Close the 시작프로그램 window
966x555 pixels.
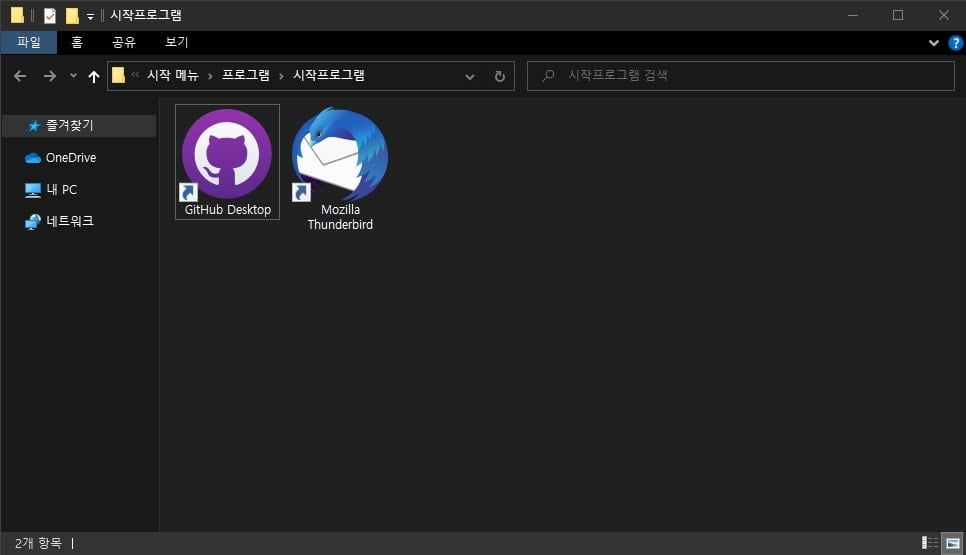(944, 15)
